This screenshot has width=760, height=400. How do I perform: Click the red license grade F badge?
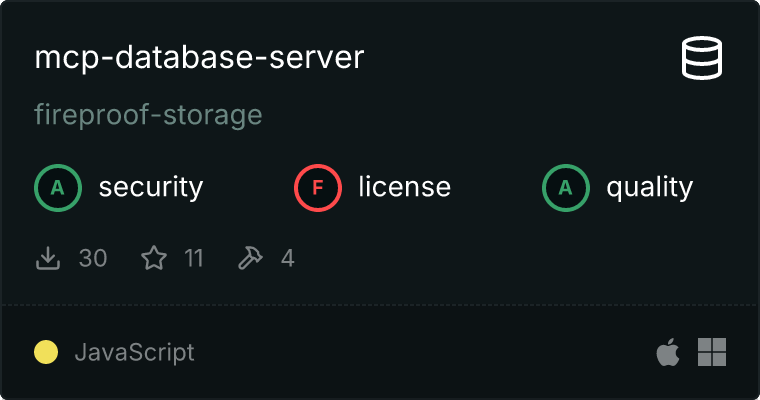pyautogui.click(x=318, y=187)
